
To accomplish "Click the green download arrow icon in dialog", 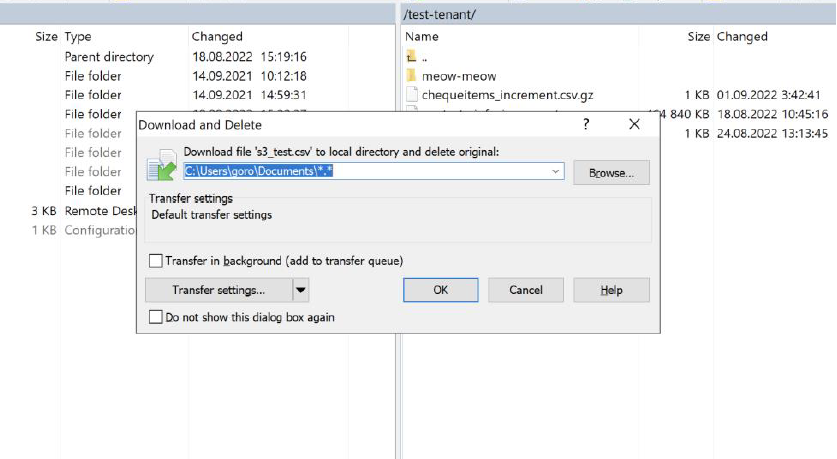I will [x=161, y=168].
